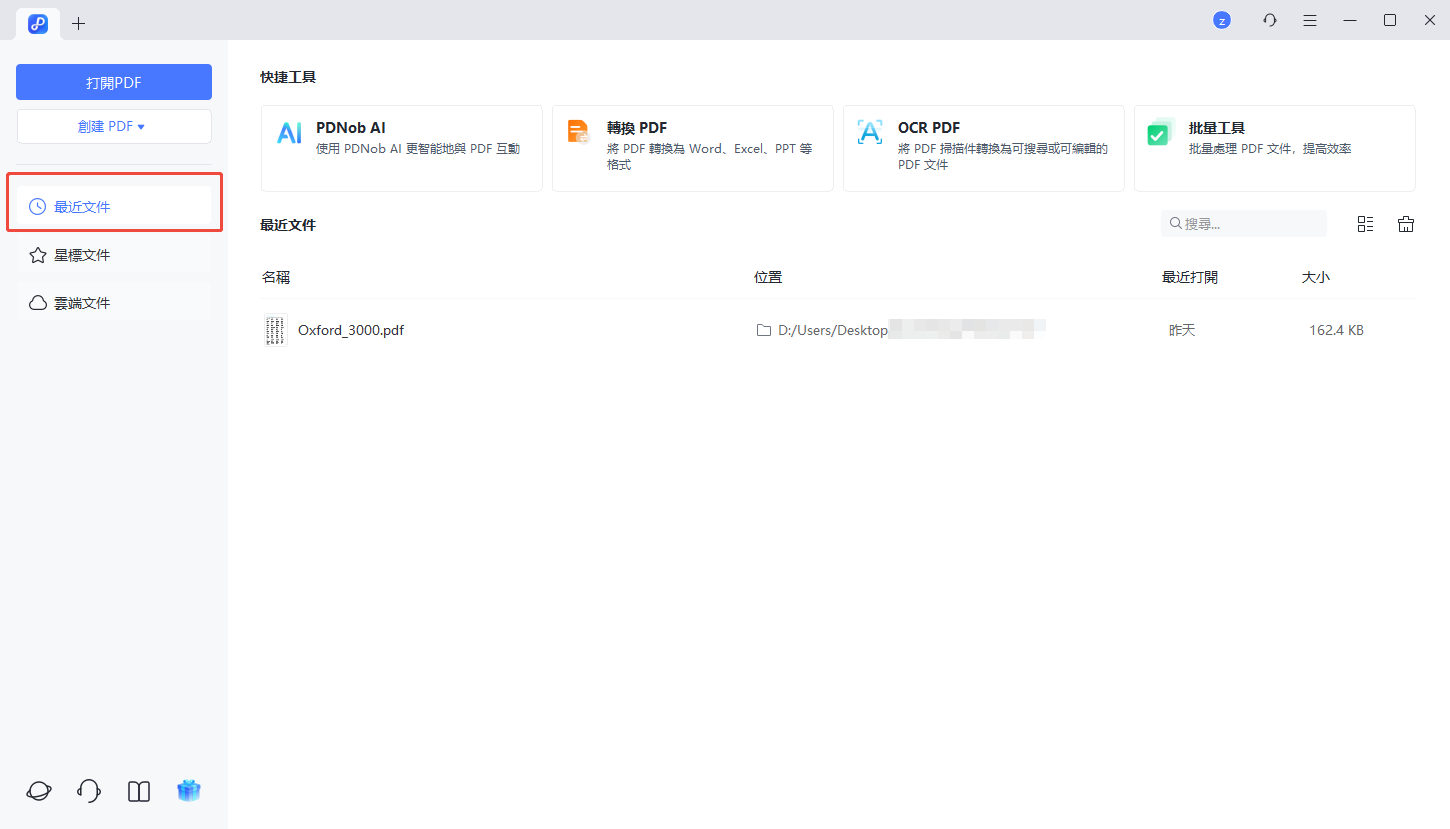Open the user guide book icon
1450x829 pixels.
pos(138,790)
